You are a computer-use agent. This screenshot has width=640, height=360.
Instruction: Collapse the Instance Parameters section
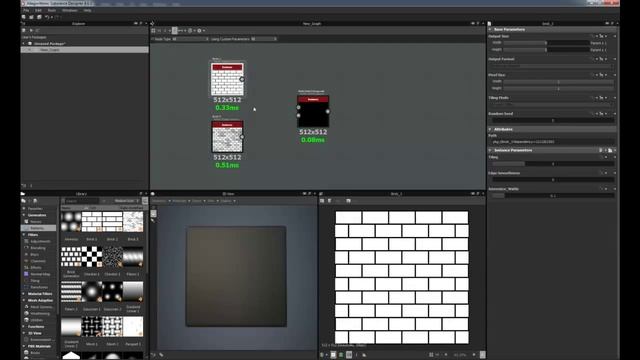tap(490, 150)
